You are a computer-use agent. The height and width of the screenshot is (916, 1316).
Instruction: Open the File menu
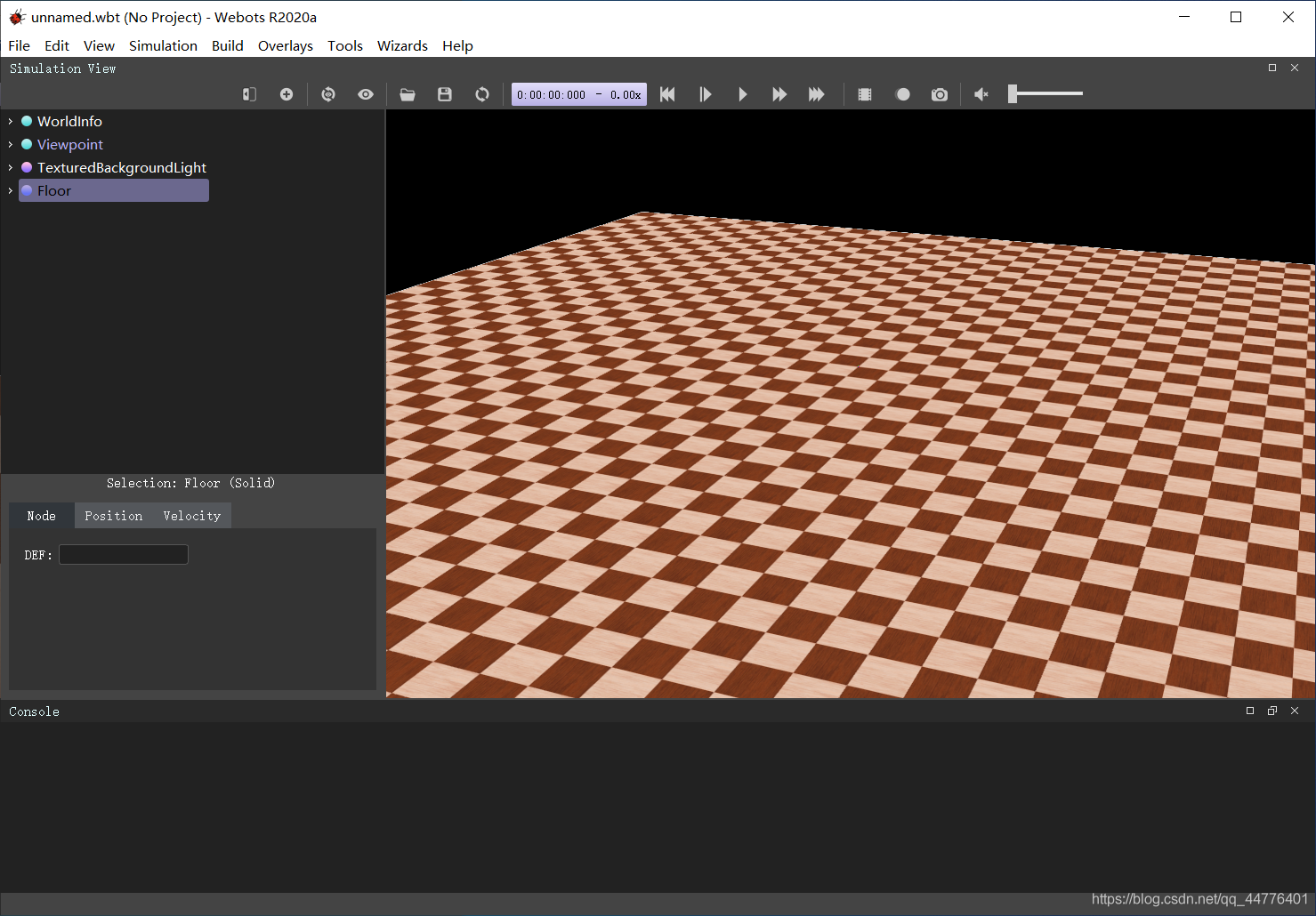[x=19, y=45]
